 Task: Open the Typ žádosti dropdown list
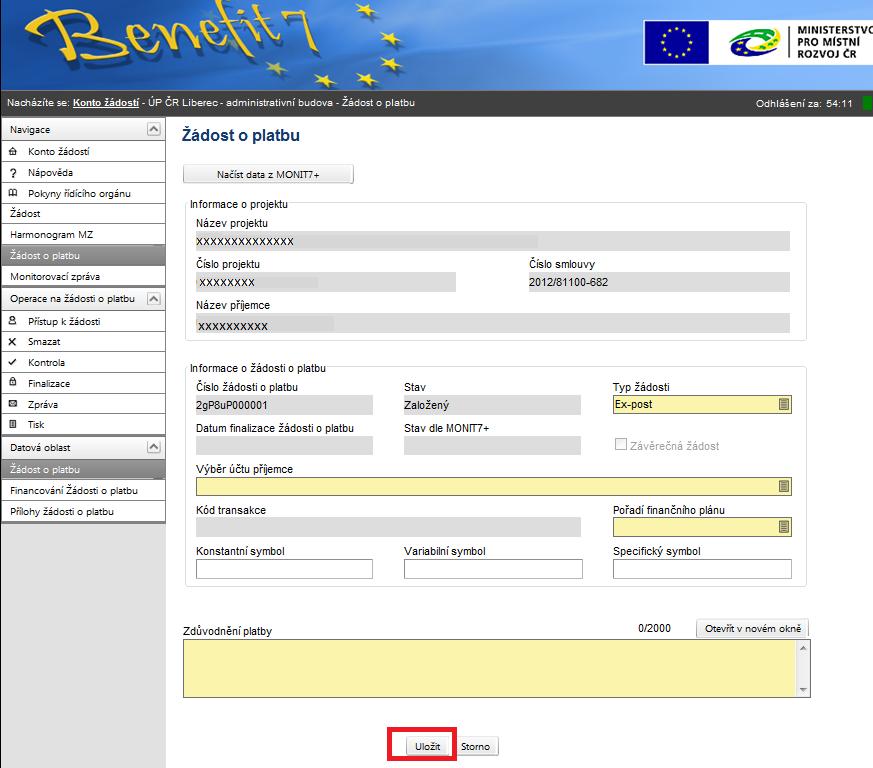point(784,405)
